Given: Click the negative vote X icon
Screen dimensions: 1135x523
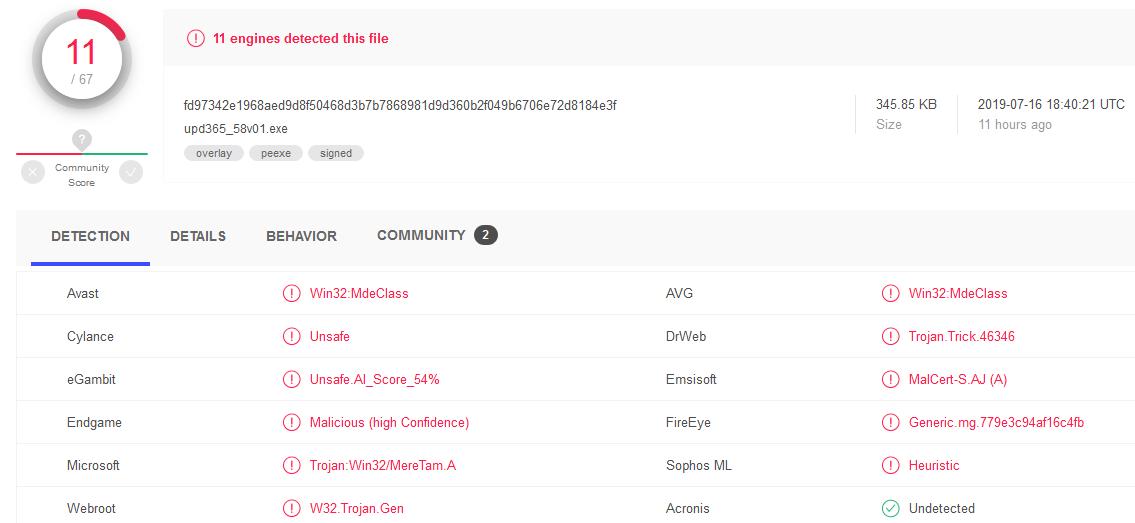Looking at the screenshot, I should (x=33, y=173).
